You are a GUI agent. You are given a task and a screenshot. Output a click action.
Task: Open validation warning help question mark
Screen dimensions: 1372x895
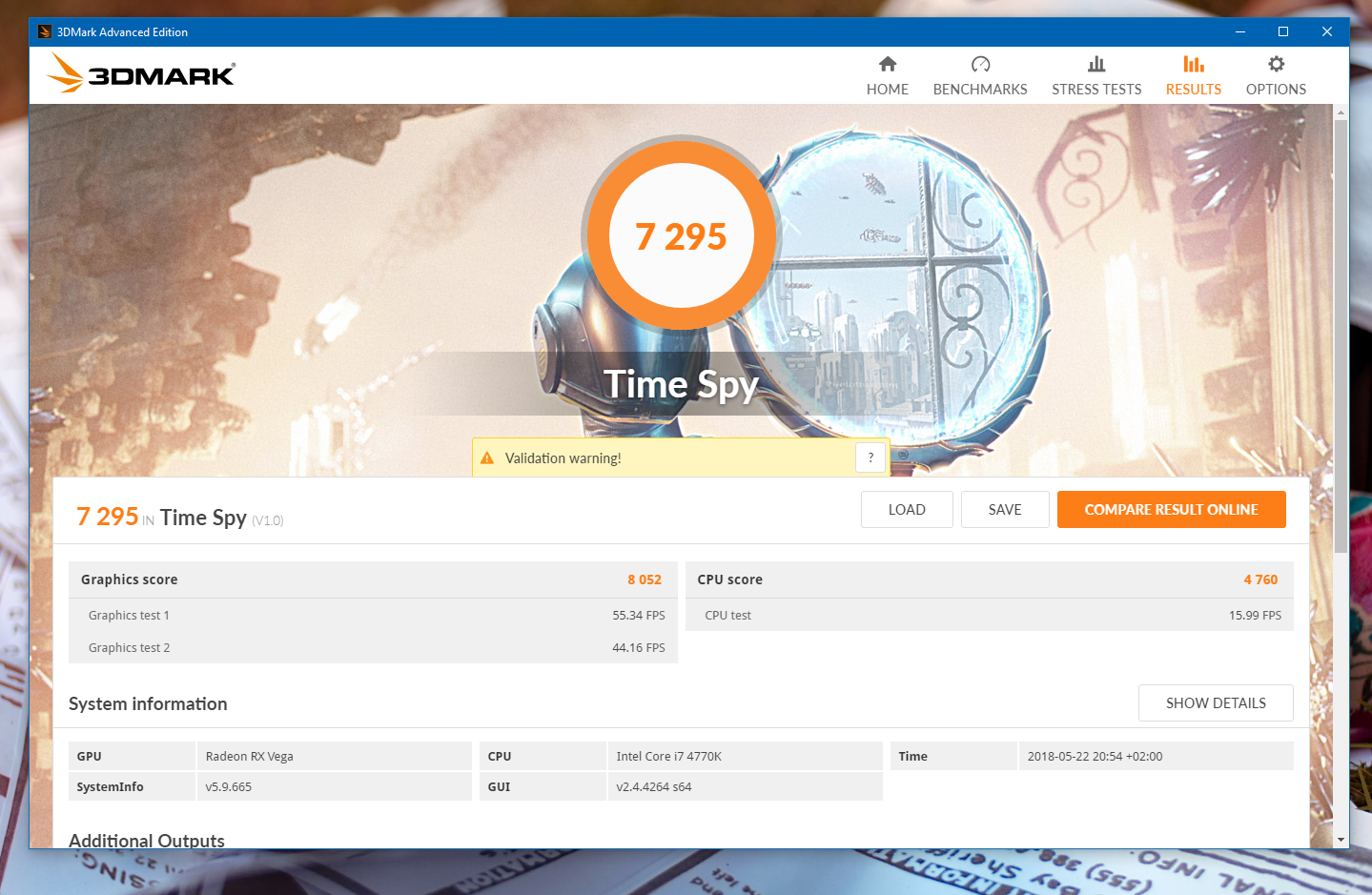[x=870, y=458]
